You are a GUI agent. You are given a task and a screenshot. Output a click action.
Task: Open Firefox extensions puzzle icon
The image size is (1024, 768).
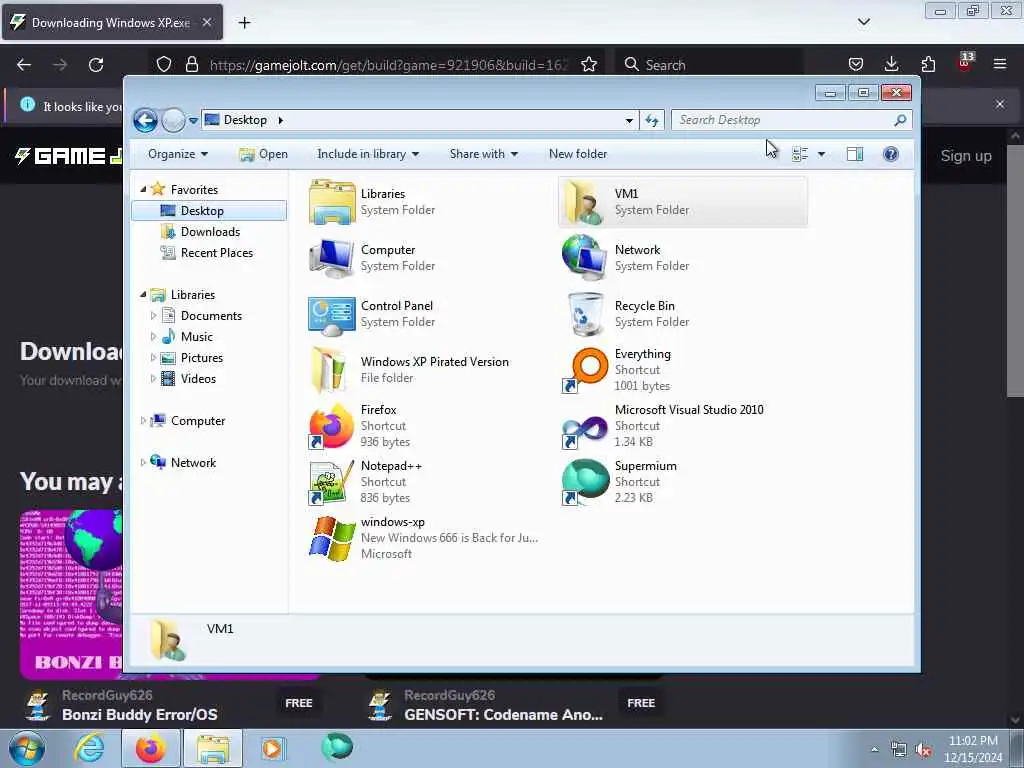click(928, 64)
